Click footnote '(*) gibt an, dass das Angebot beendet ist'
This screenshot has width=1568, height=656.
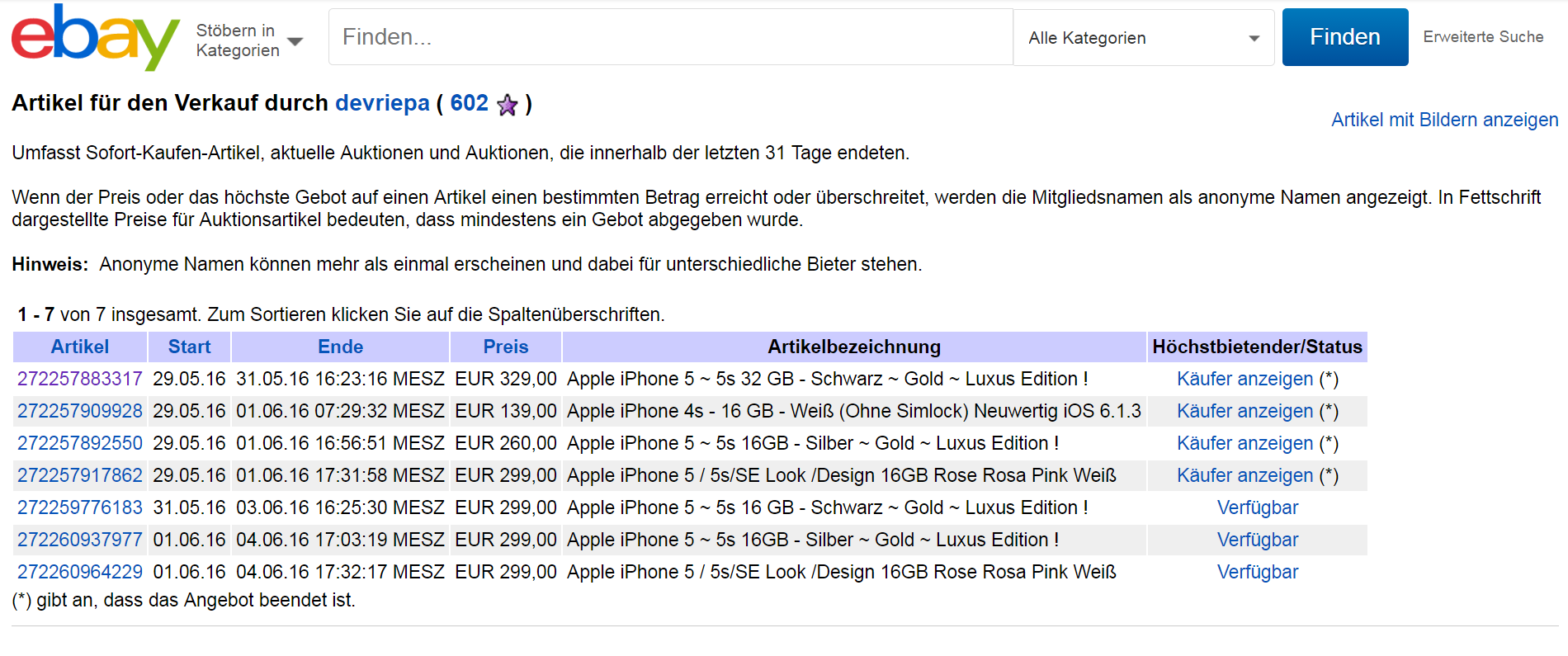183,600
